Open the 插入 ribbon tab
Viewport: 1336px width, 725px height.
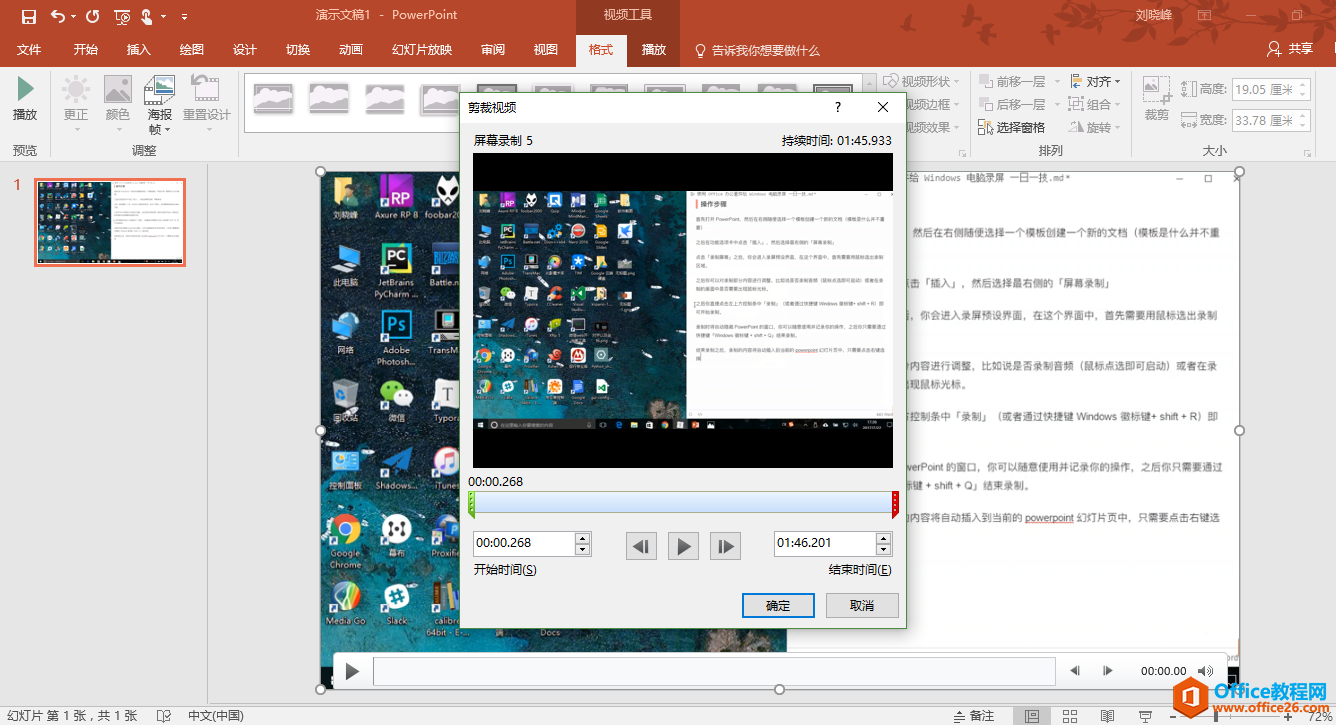[139, 50]
